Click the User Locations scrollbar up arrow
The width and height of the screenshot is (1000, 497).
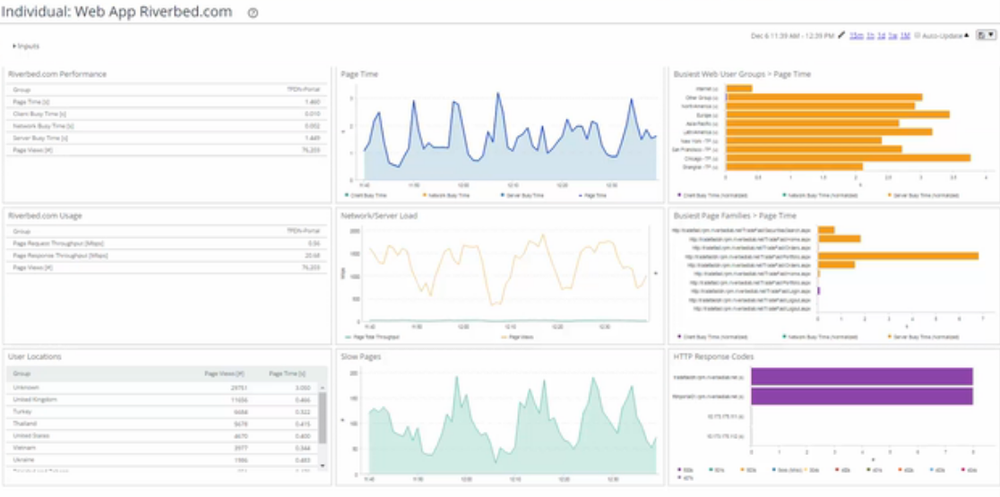[322, 388]
